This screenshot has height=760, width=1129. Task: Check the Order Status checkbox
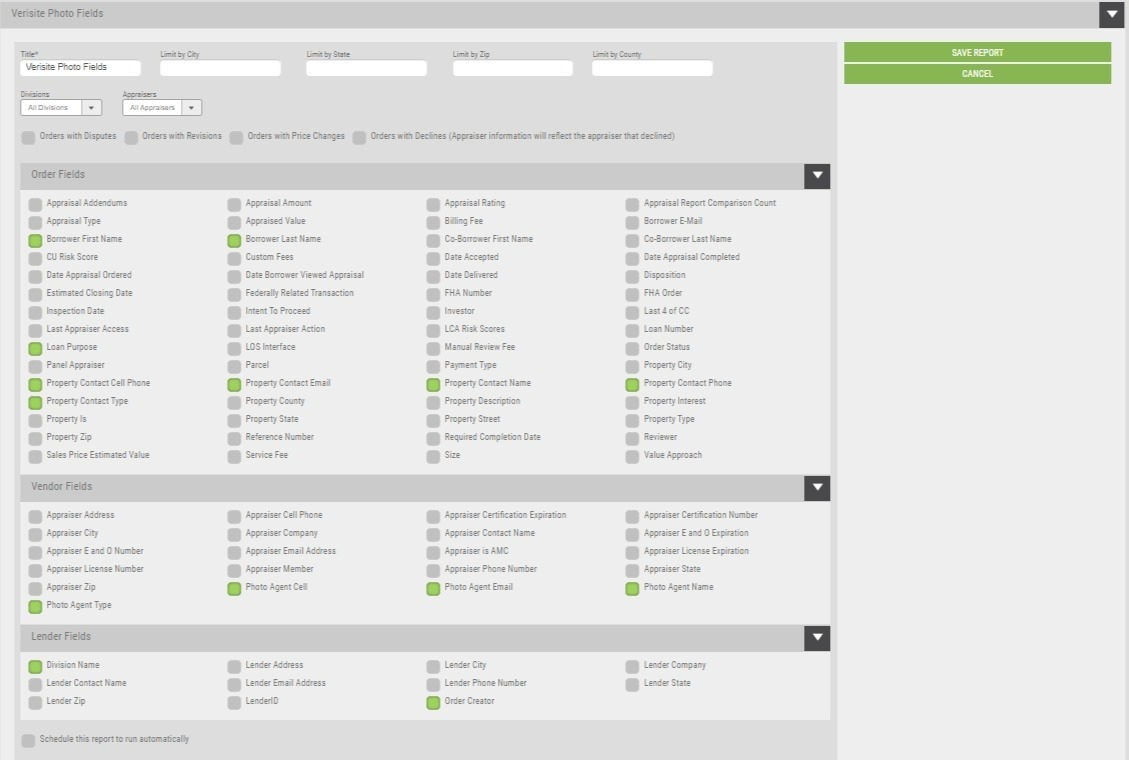tap(632, 348)
